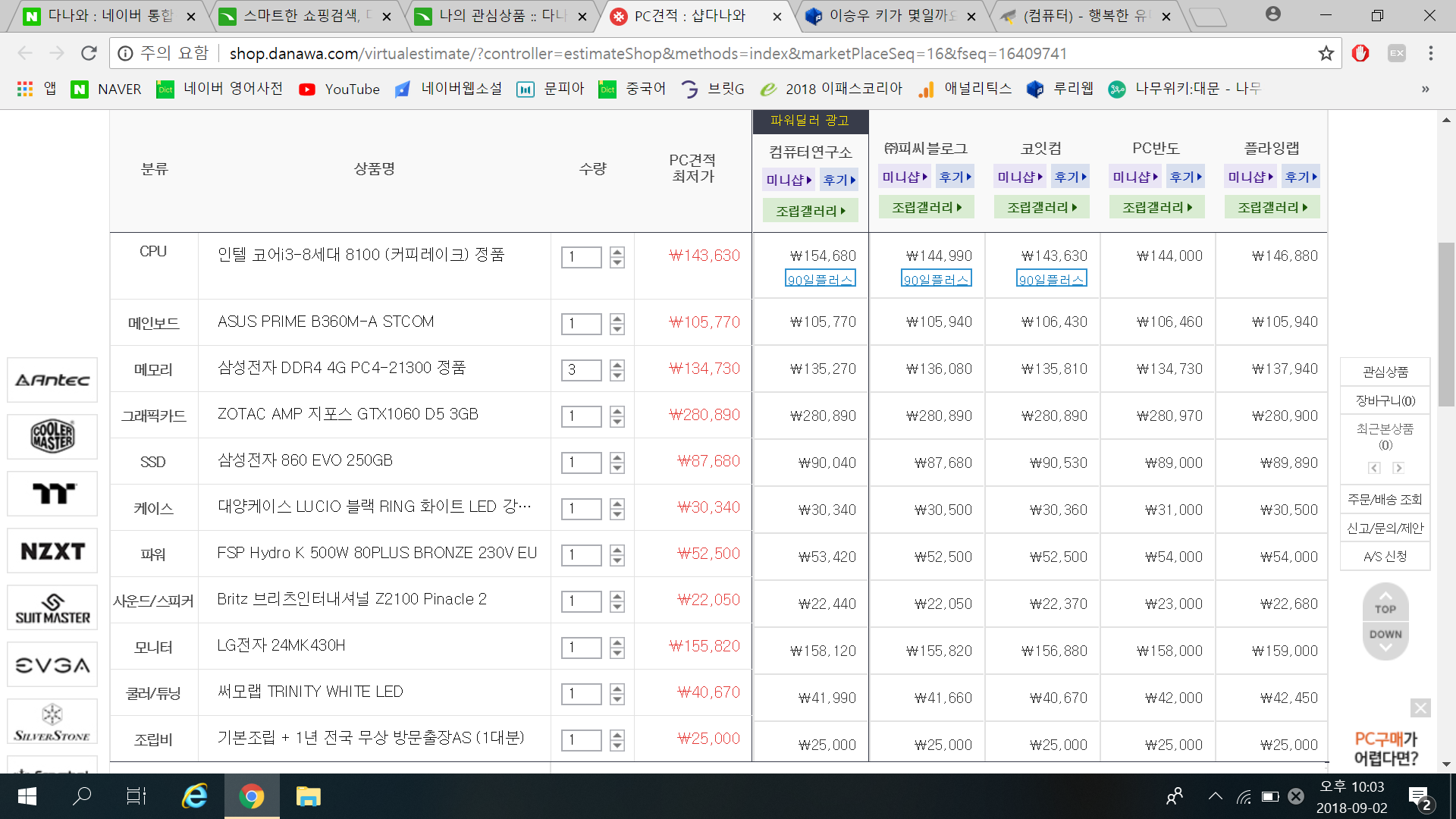Screen dimensions: 1456x819
Task: Open the EVGA brand logo
Action: (52, 664)
